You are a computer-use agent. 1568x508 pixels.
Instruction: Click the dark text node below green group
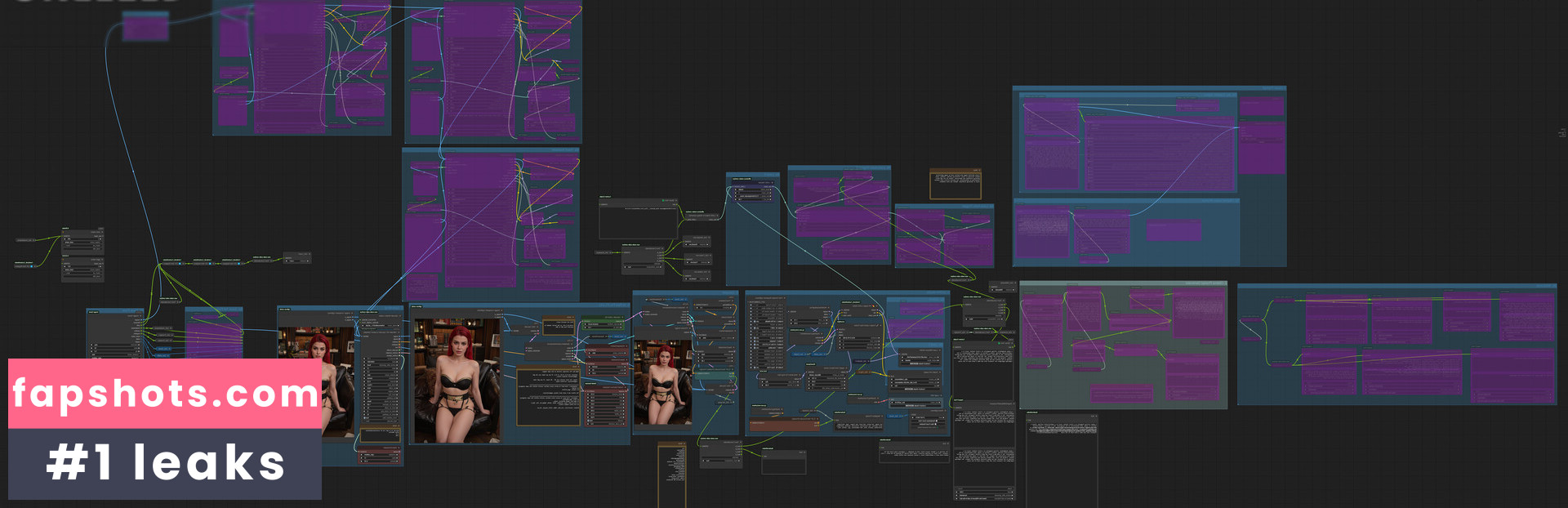[1061, 459]
